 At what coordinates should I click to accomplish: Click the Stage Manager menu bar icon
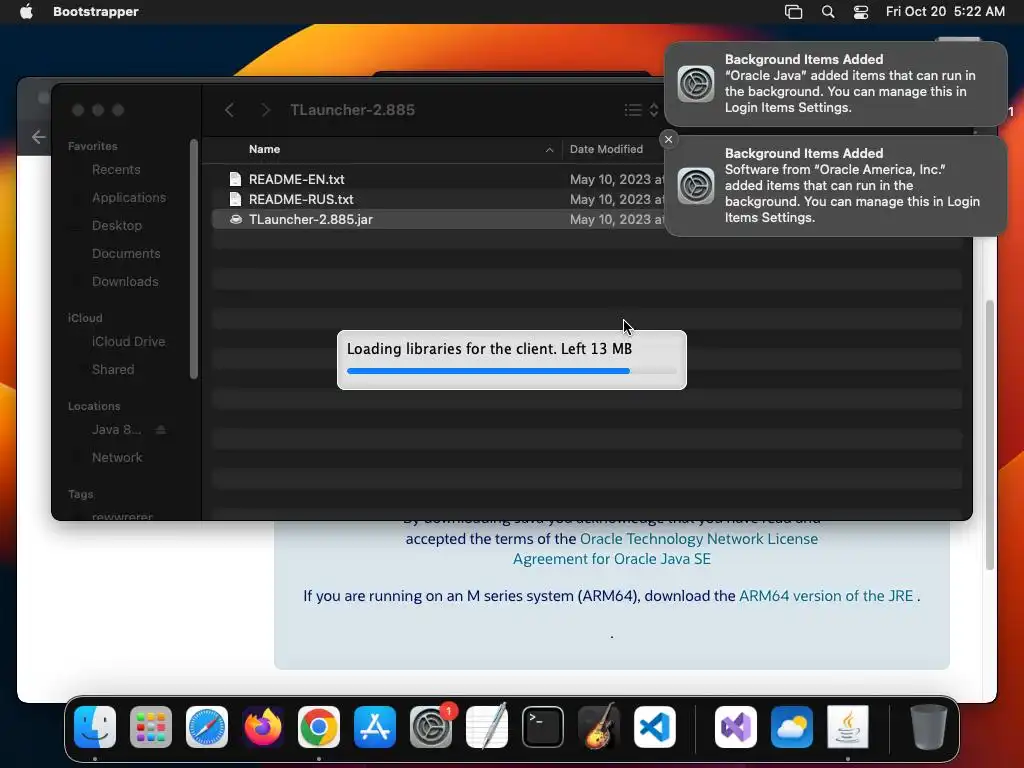tap(793, 11)
